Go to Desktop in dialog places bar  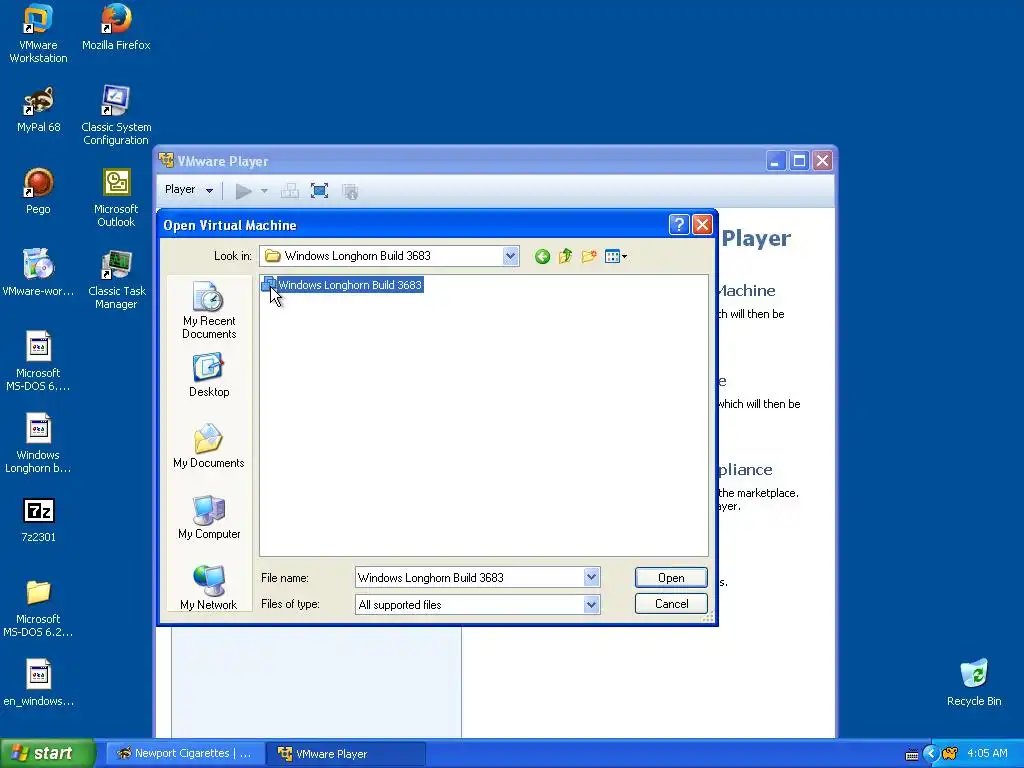click(209, 376)
